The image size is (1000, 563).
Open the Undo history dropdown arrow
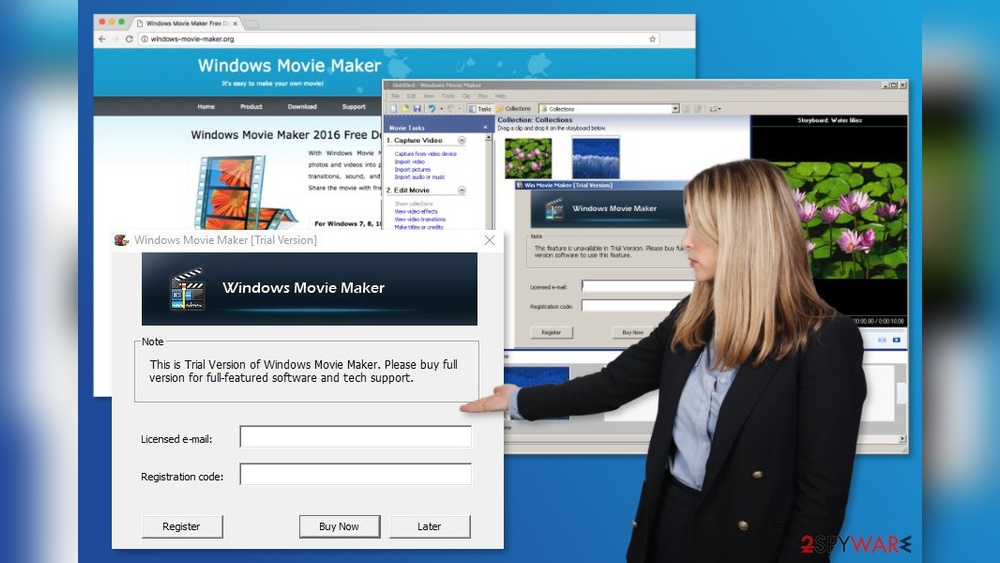click(x=441, y=109)
